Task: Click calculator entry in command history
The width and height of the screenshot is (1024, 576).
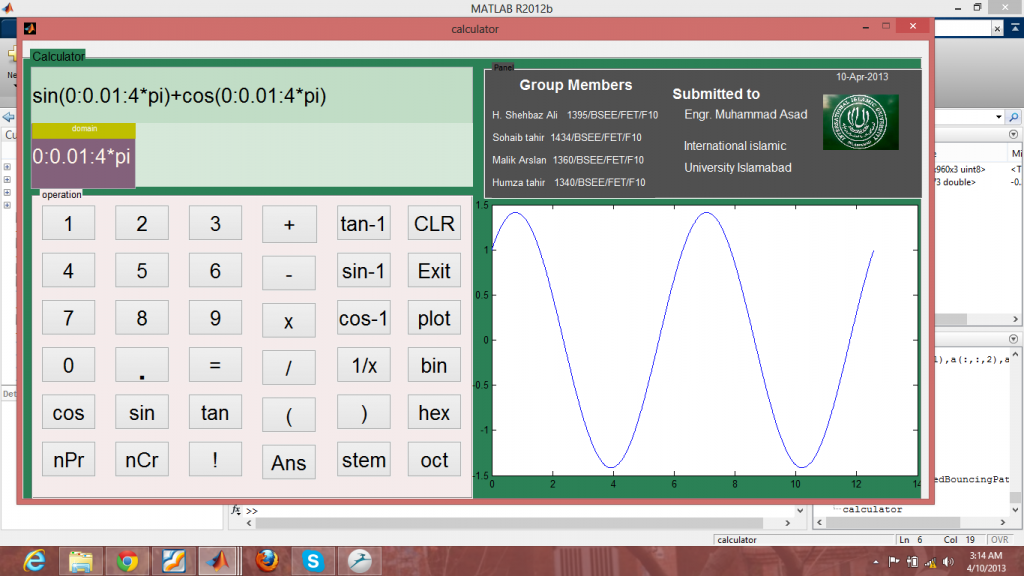Action: click(x=872, y=509)
